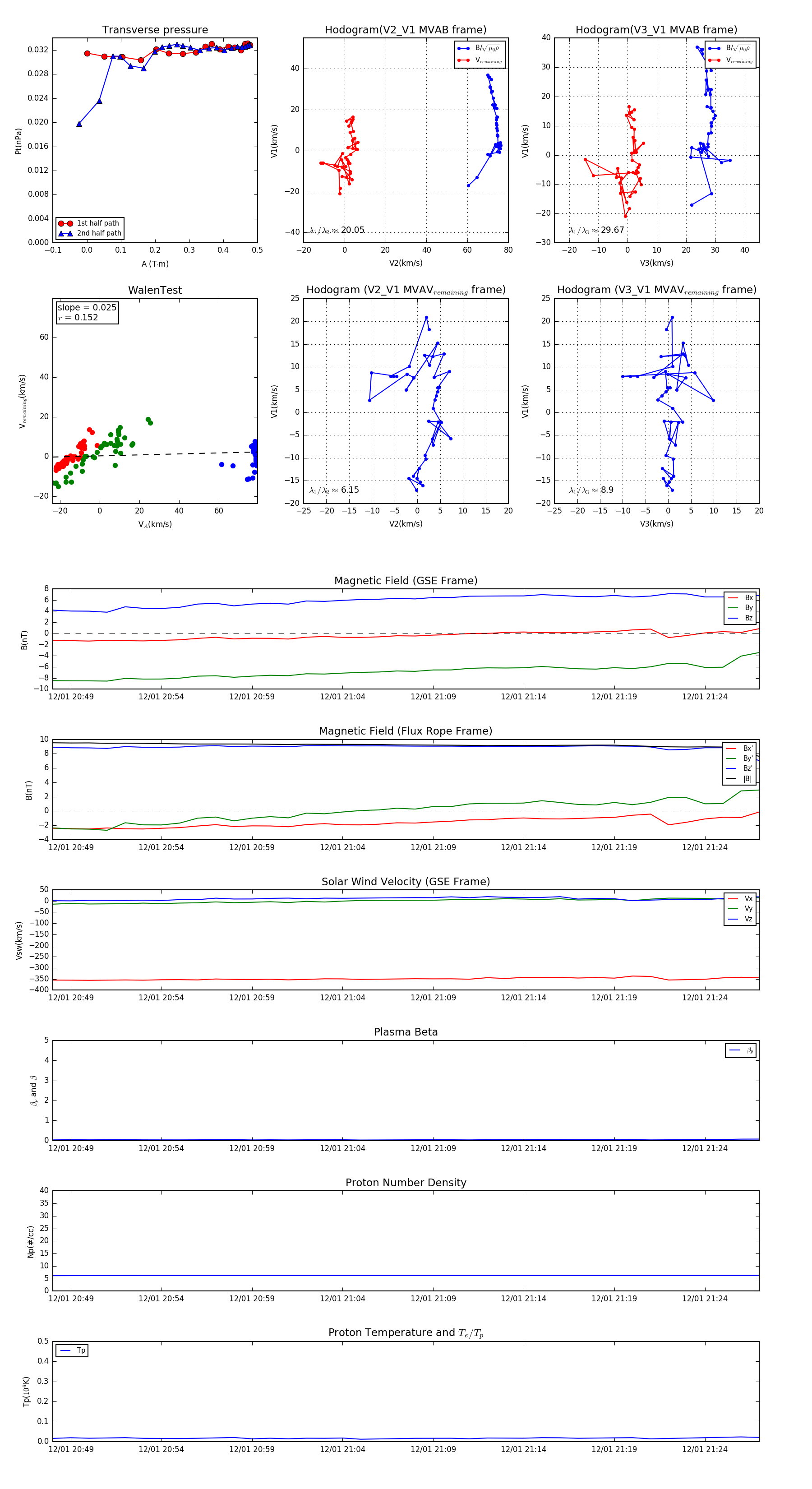Click the "Transverse pressure" plot title
The width and height of the screenshot is (812, 1489).
pyautogui.click(x=155, y=30)
